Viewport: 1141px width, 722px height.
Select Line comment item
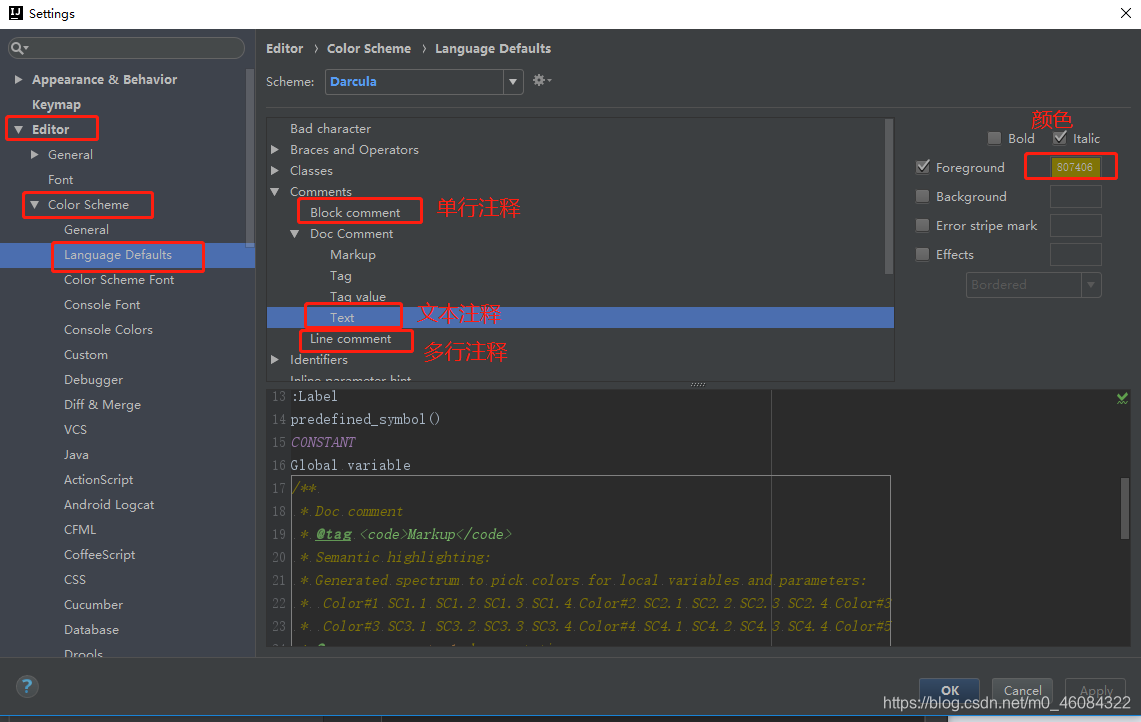[351, 338]
